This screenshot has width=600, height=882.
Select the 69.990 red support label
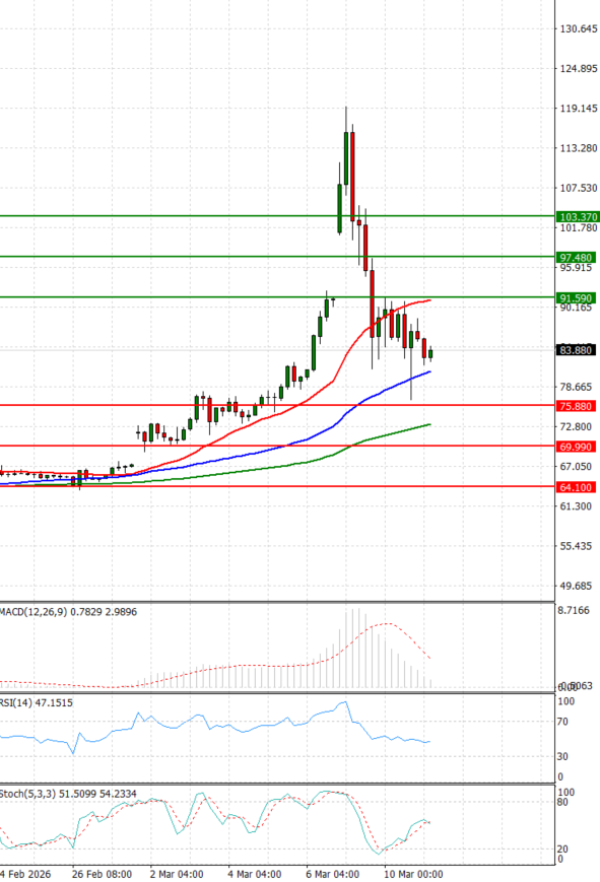[577, 446]
